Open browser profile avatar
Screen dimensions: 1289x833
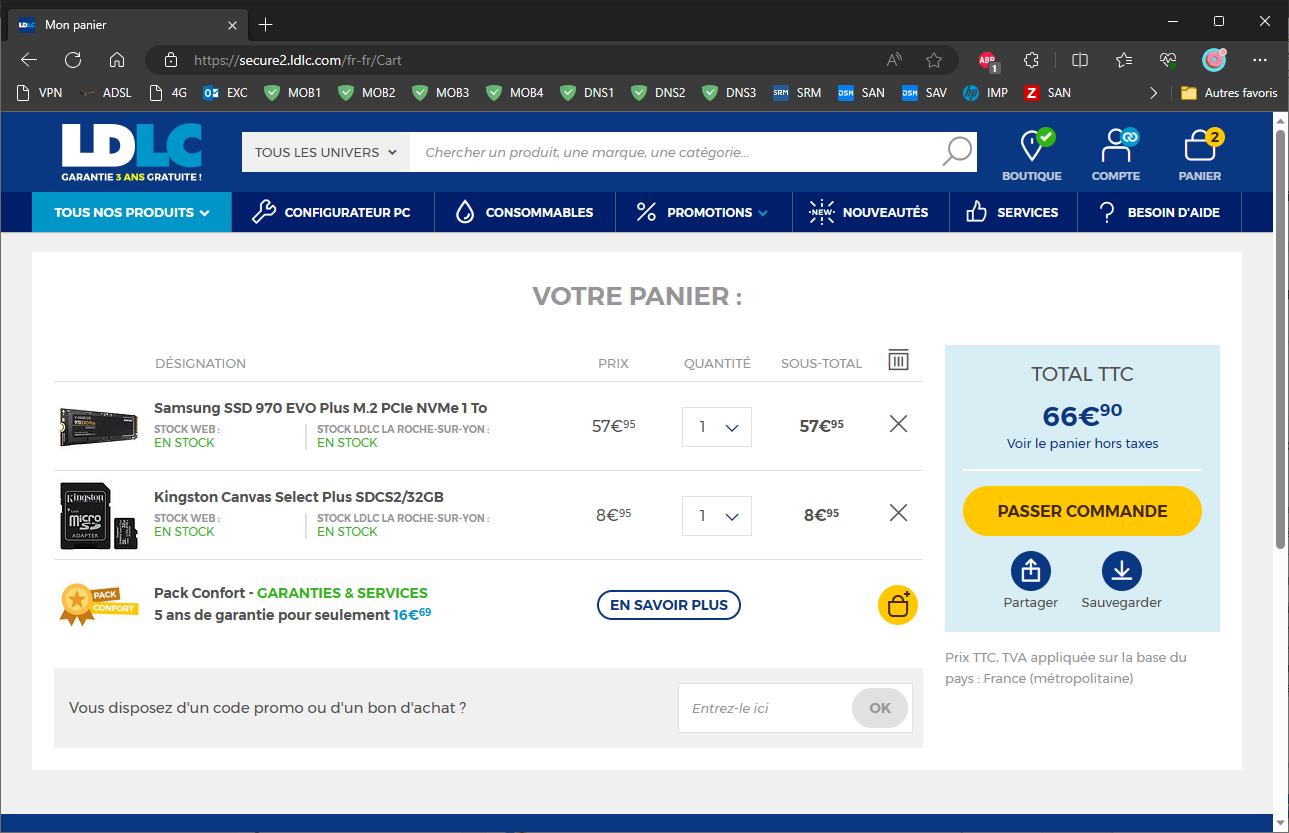point(1214,60)
